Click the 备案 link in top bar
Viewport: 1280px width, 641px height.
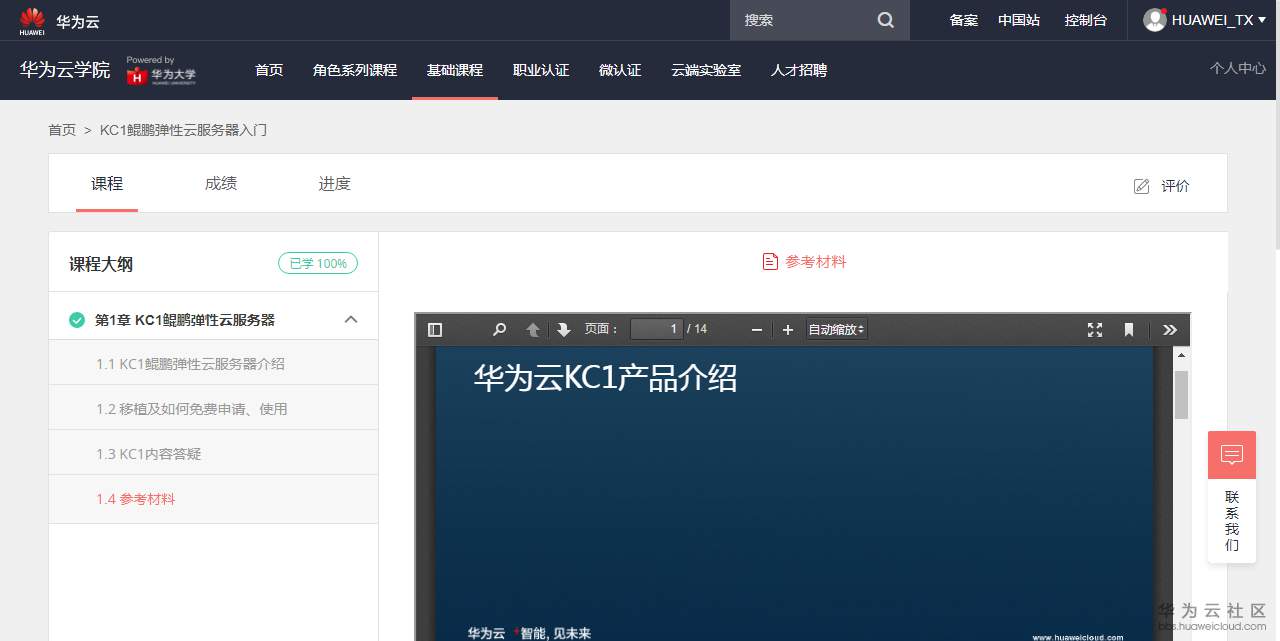point(964,20)
